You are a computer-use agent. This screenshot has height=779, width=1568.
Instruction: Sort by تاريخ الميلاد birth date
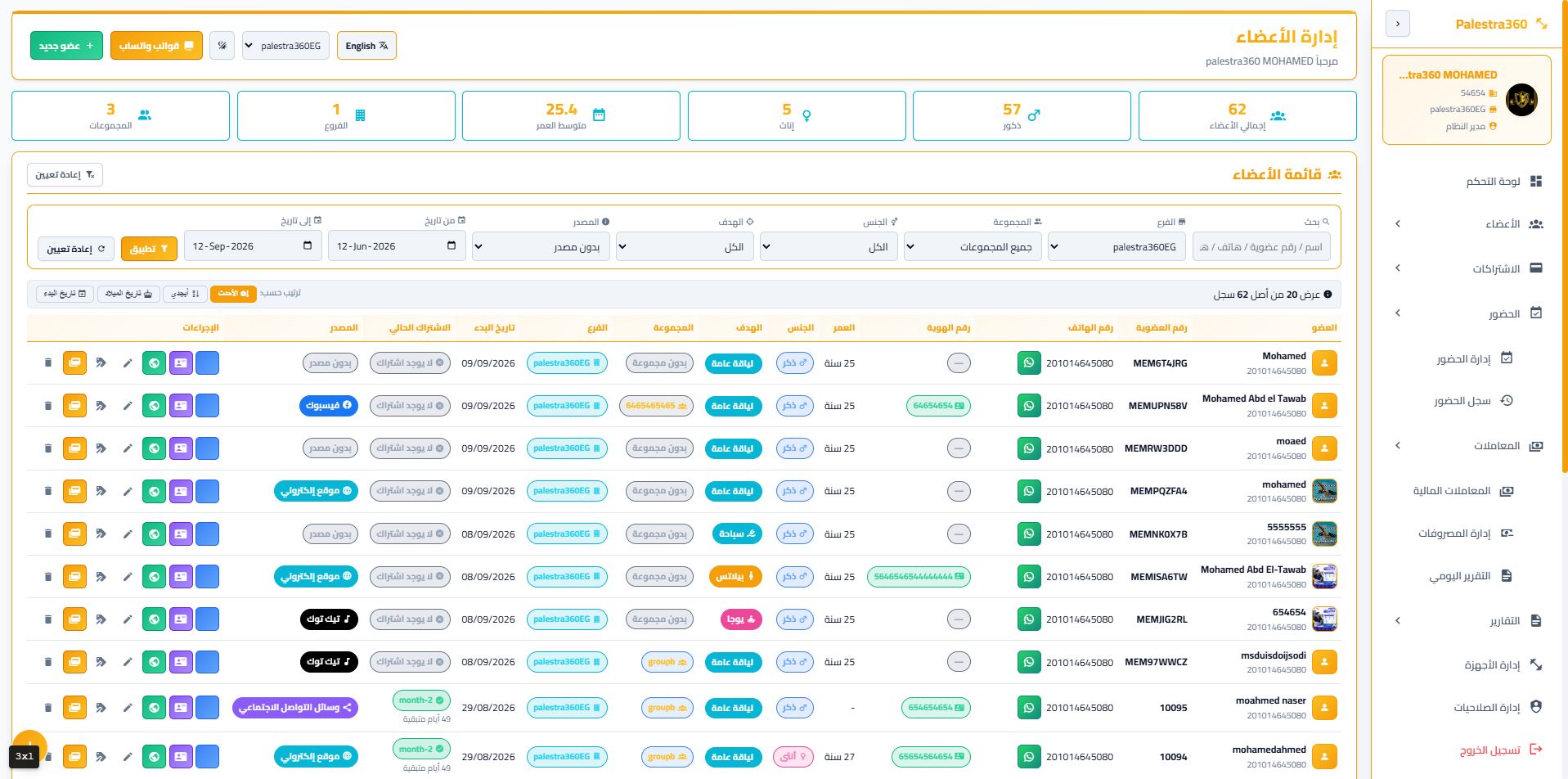pyautogui.click(x=129, y=293)
